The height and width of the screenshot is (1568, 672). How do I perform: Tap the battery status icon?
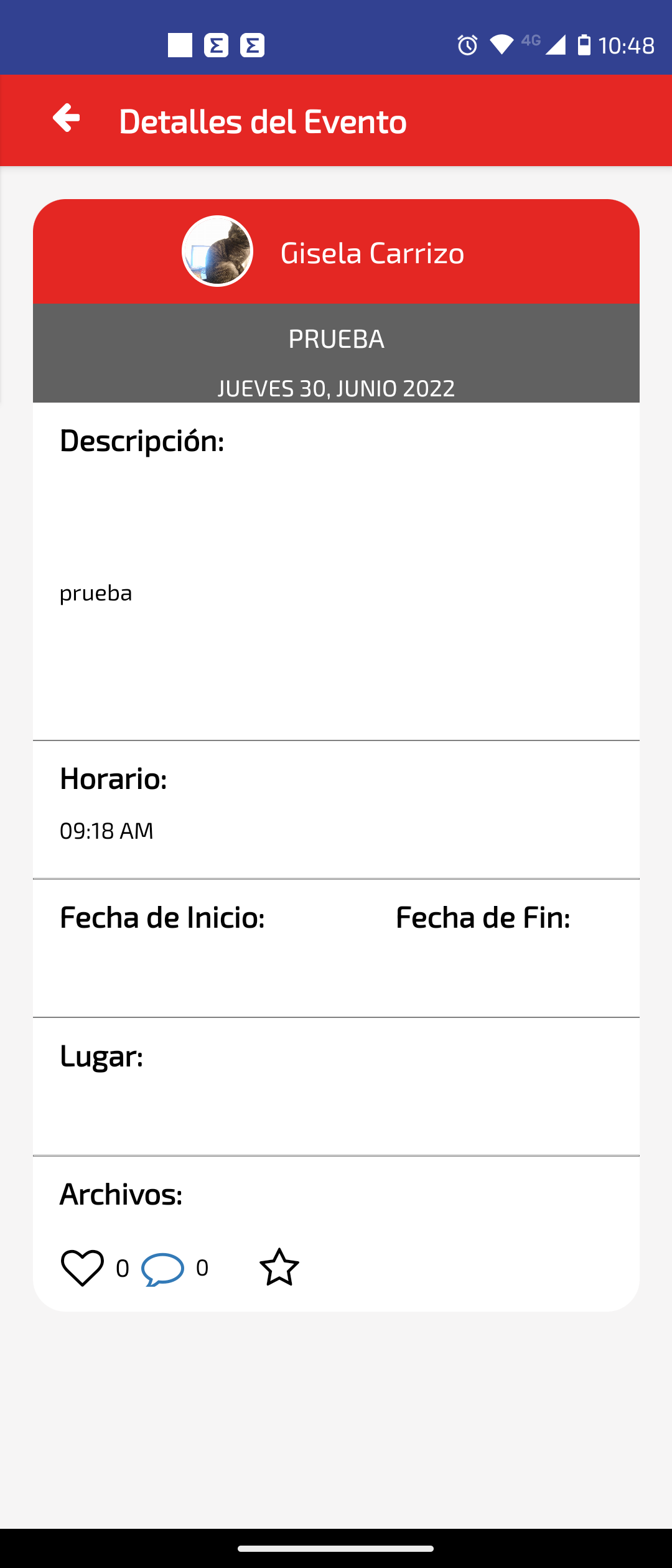(x=584, y=45)
